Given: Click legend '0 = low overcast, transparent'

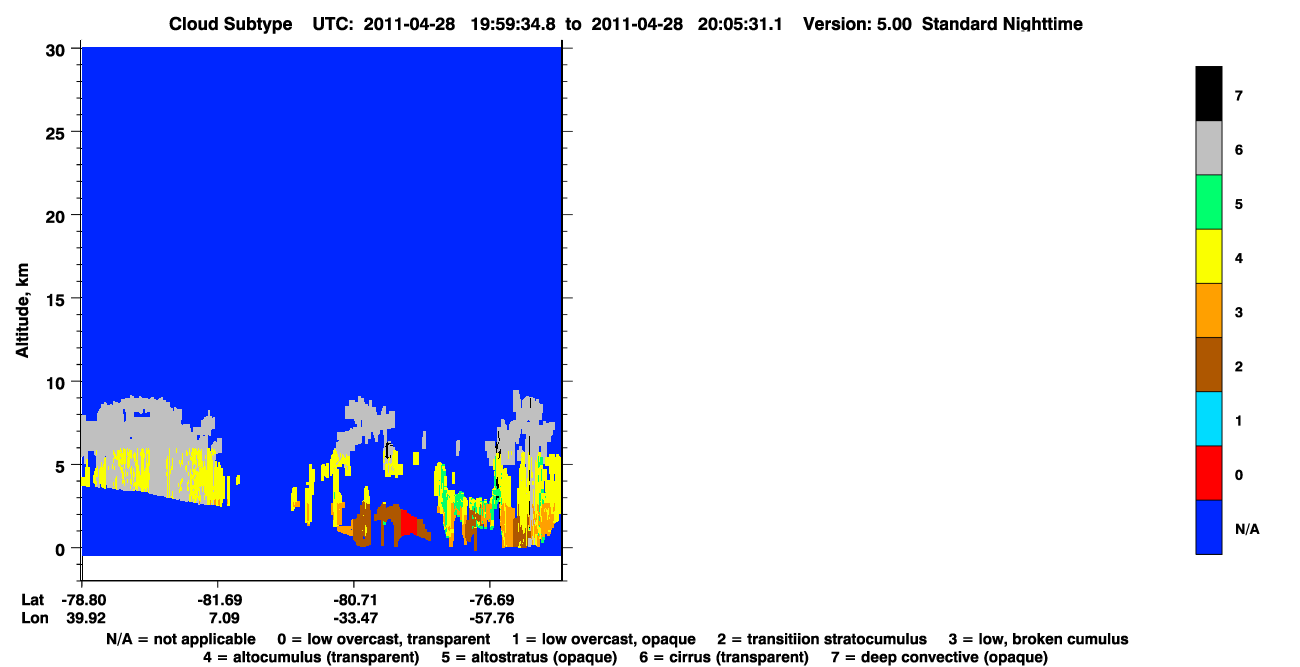Looking at the screenshot, I should click(384, 639).
